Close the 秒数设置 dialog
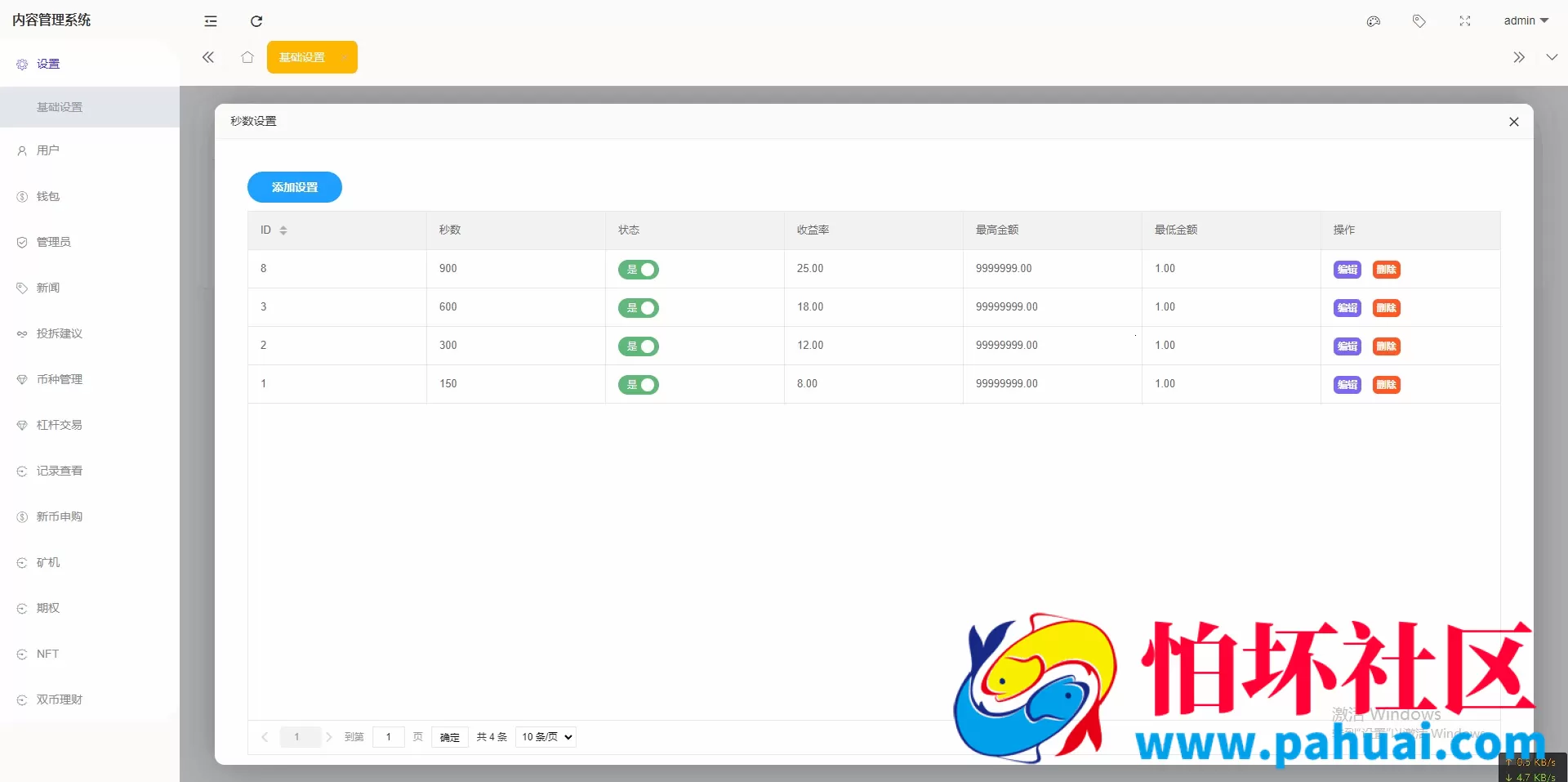1568x782 pixels. [1514, 122]
